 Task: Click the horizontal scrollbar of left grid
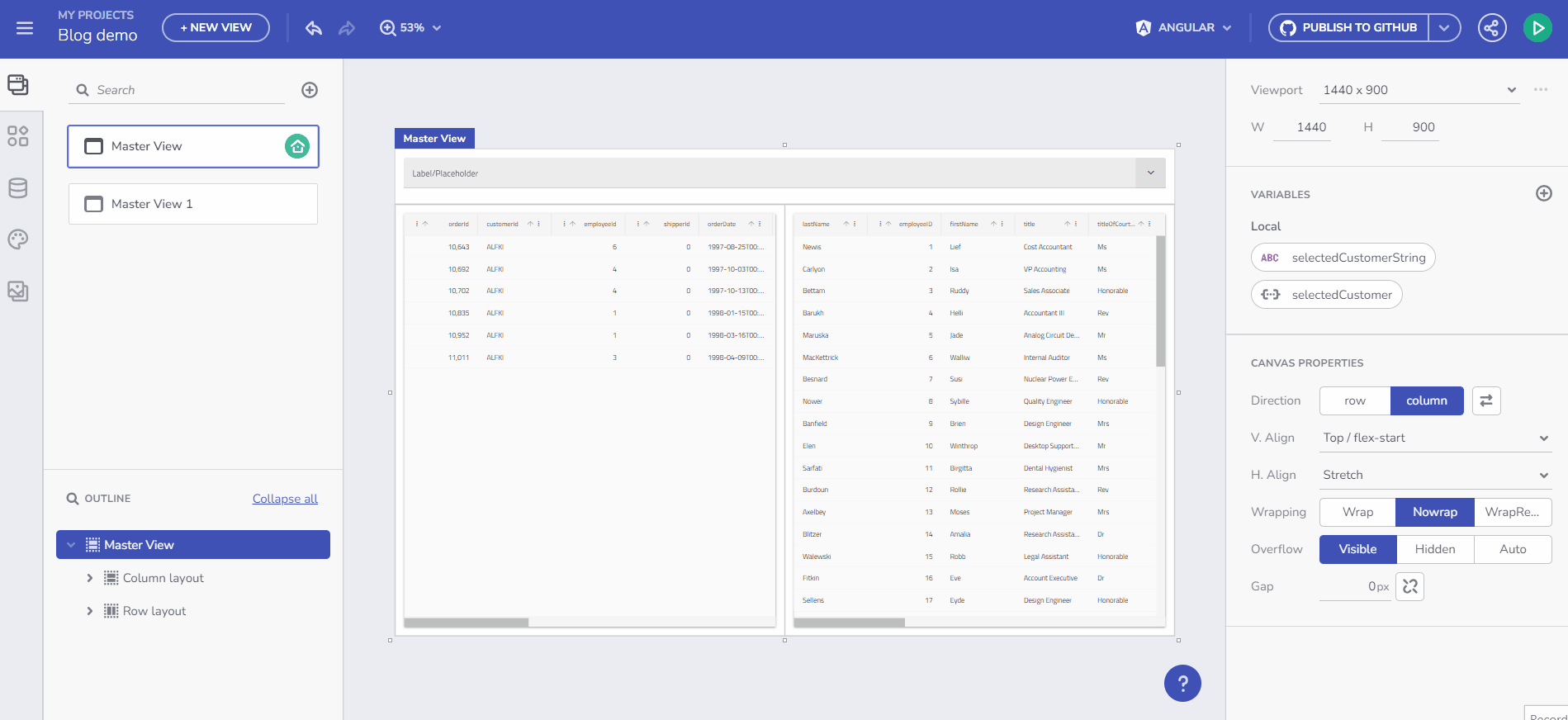(467, 623)
